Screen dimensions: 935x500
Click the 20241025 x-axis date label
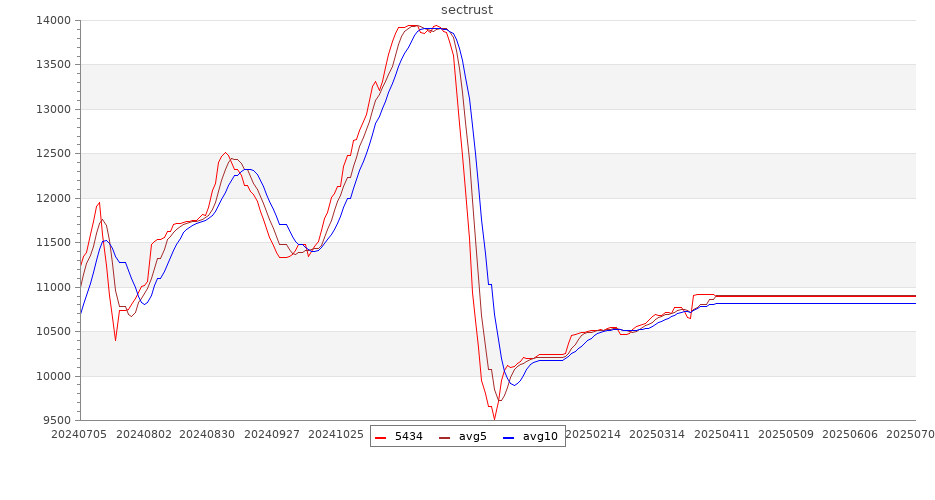336,435
